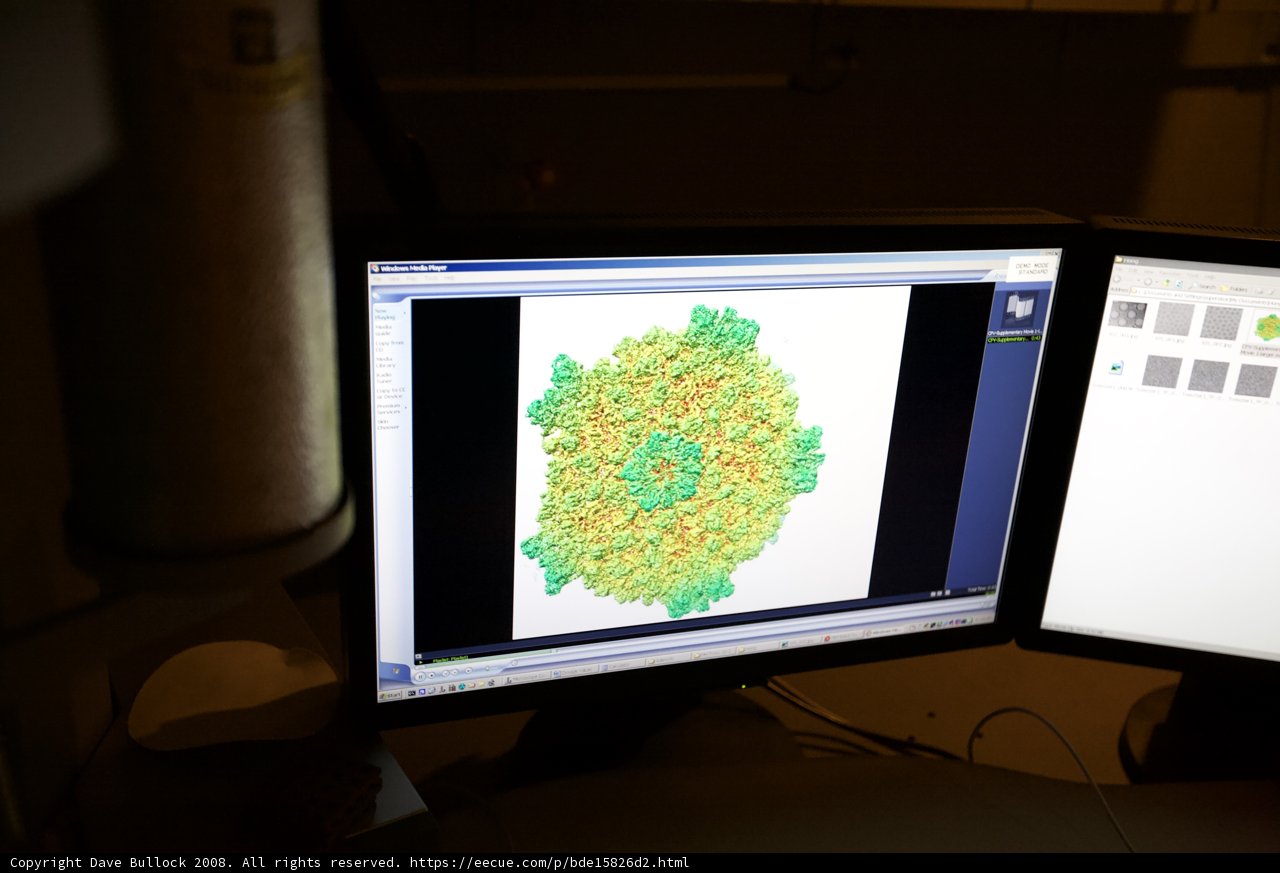Skip to next track in Media Player
1280x873 pixels.
click(455, 672)
